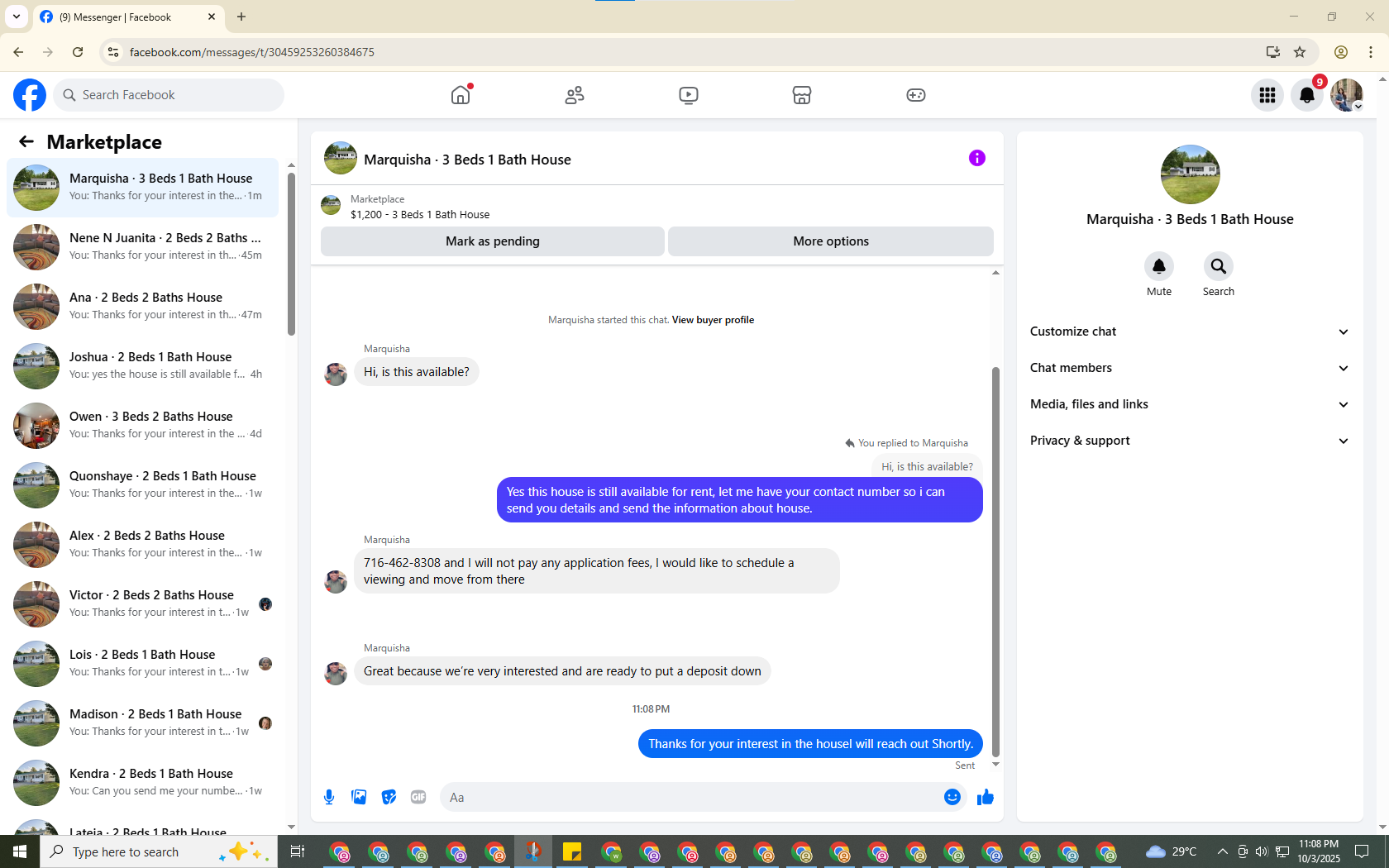This screenshot has width=1389, height=868.
Task: Open a new browser tab
Action: pyautogui.click(x=241, y=17)
